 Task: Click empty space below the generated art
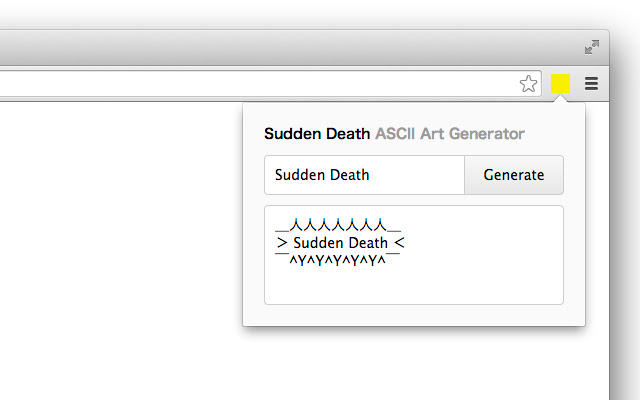pyautogui.click(x=413, y=286)
